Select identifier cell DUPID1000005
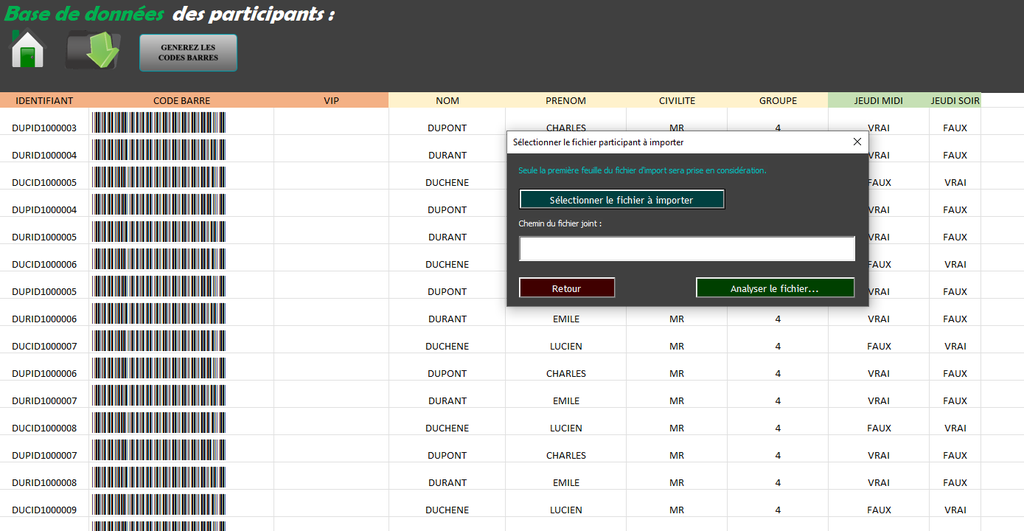 pyautogui.click(x=44, y=292)
